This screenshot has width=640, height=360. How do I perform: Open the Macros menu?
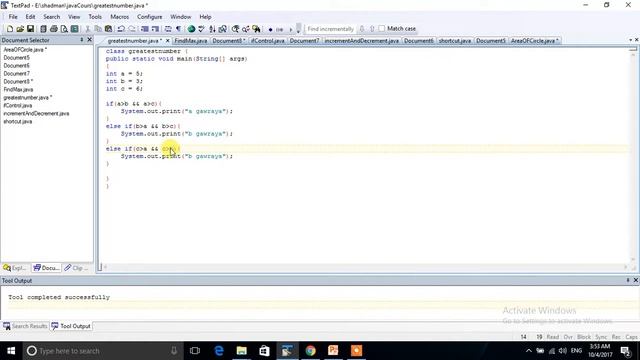120,17
